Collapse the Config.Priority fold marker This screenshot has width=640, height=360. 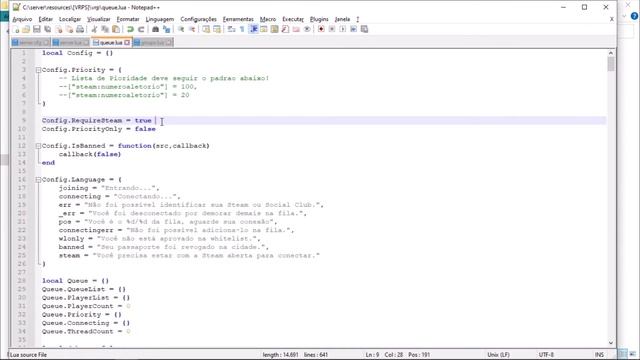[38, 70]
